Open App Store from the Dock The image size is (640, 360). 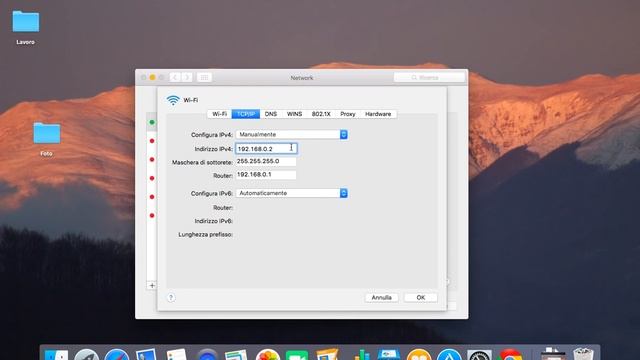pos(449,355)
